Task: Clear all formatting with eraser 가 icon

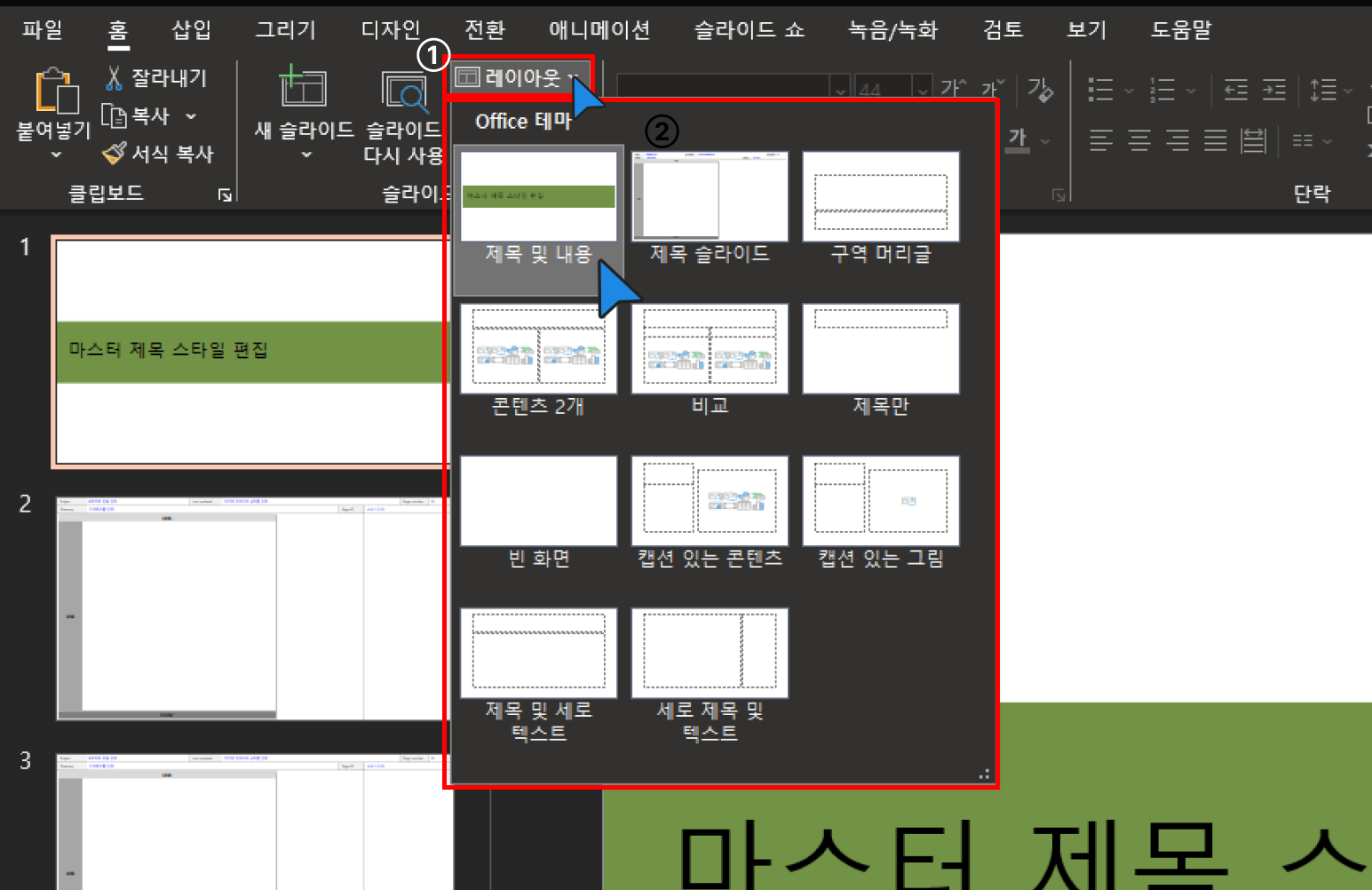Action: click(1040, 89)
